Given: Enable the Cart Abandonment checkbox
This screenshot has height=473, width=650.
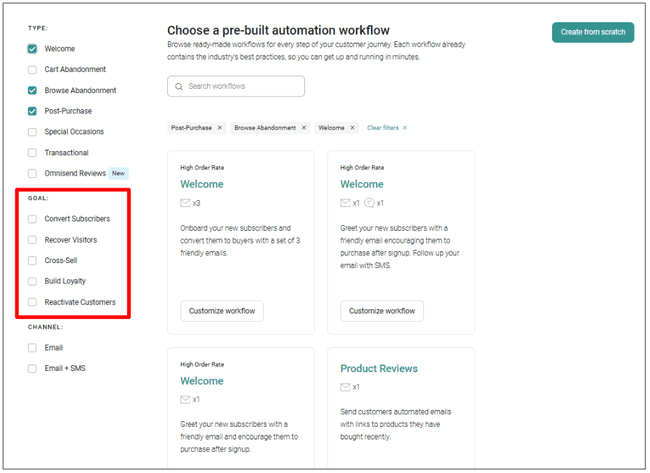Looking at the screenshot, I should point(33,70).
